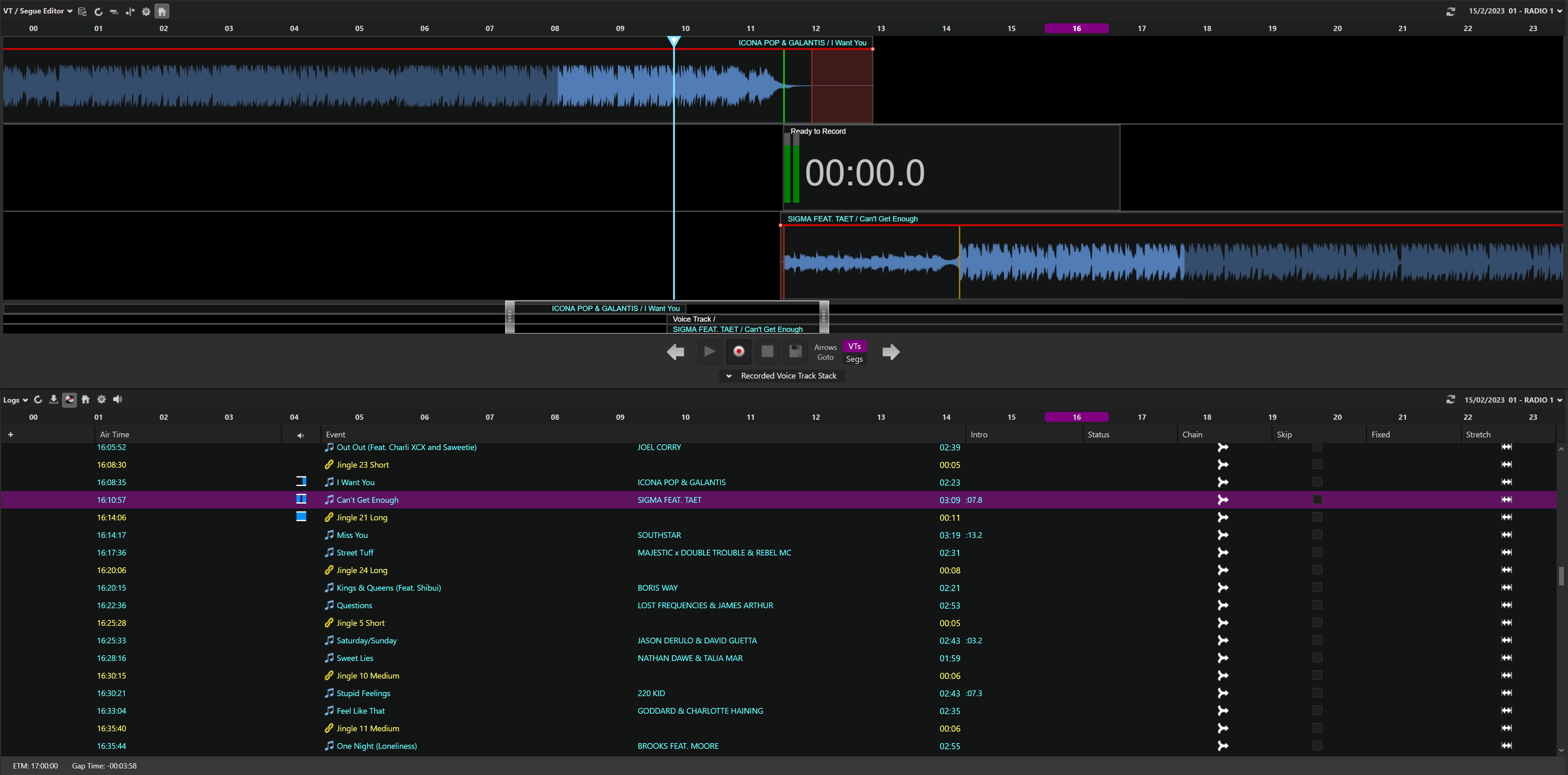Click speaker audio icon in Logs toolbar
1568x775 pixels.
click(117, 399)
